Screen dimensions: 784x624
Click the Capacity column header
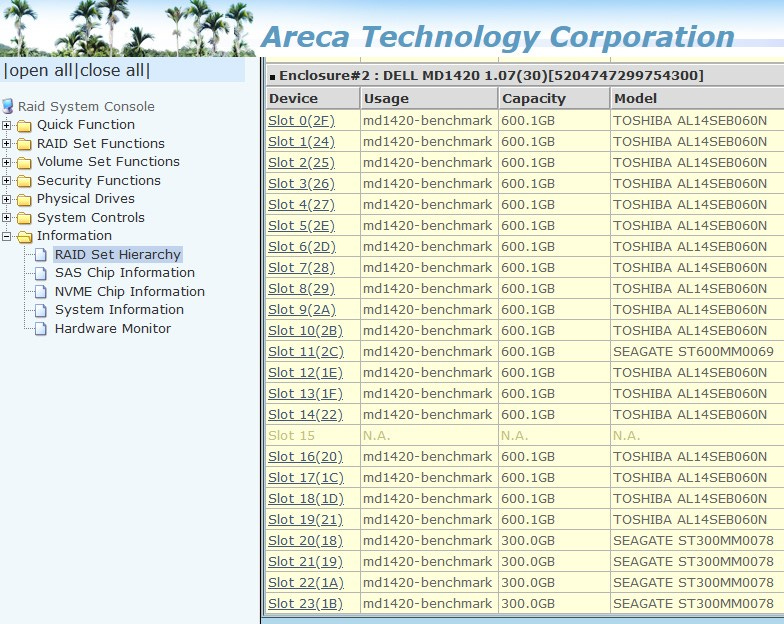tap(554, 98)
